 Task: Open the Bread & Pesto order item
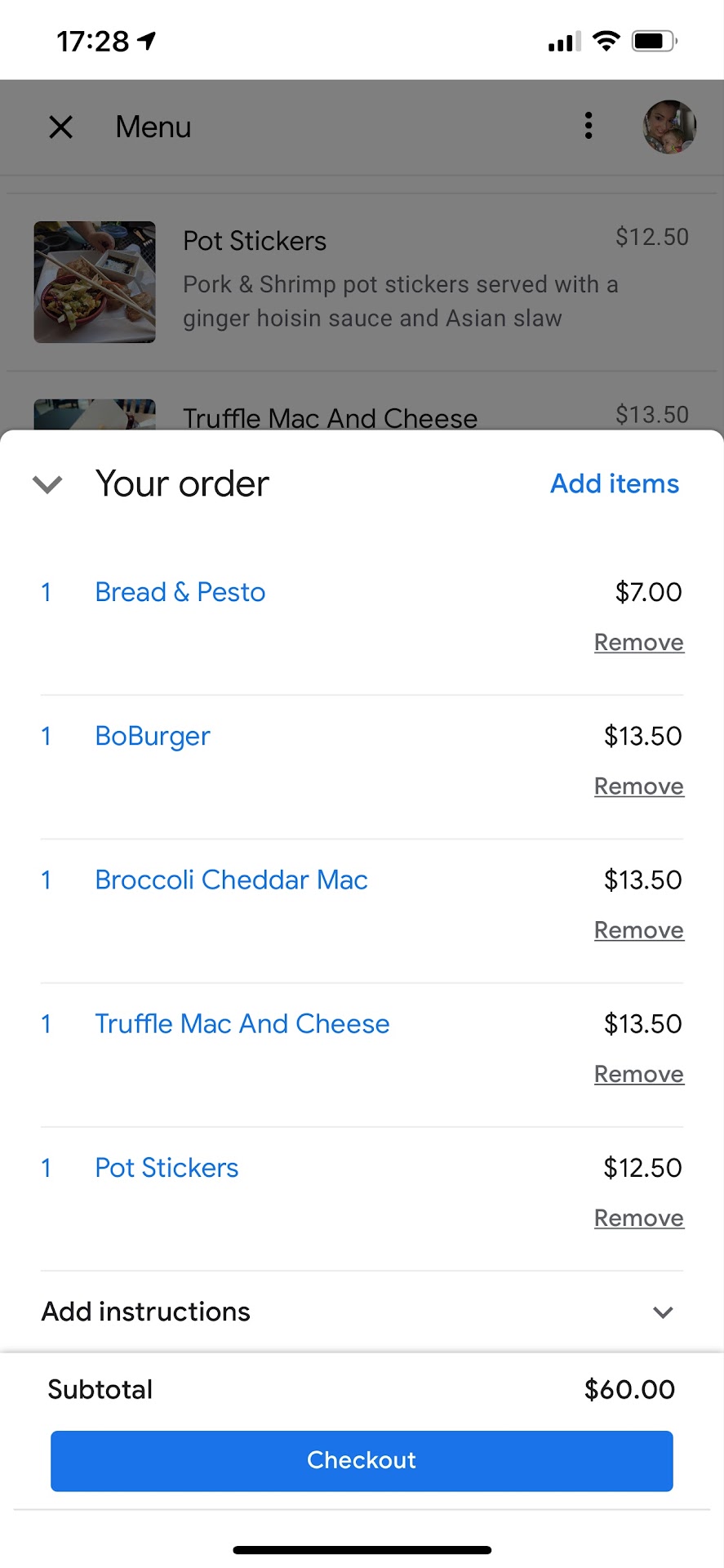(x=180, y=592)
